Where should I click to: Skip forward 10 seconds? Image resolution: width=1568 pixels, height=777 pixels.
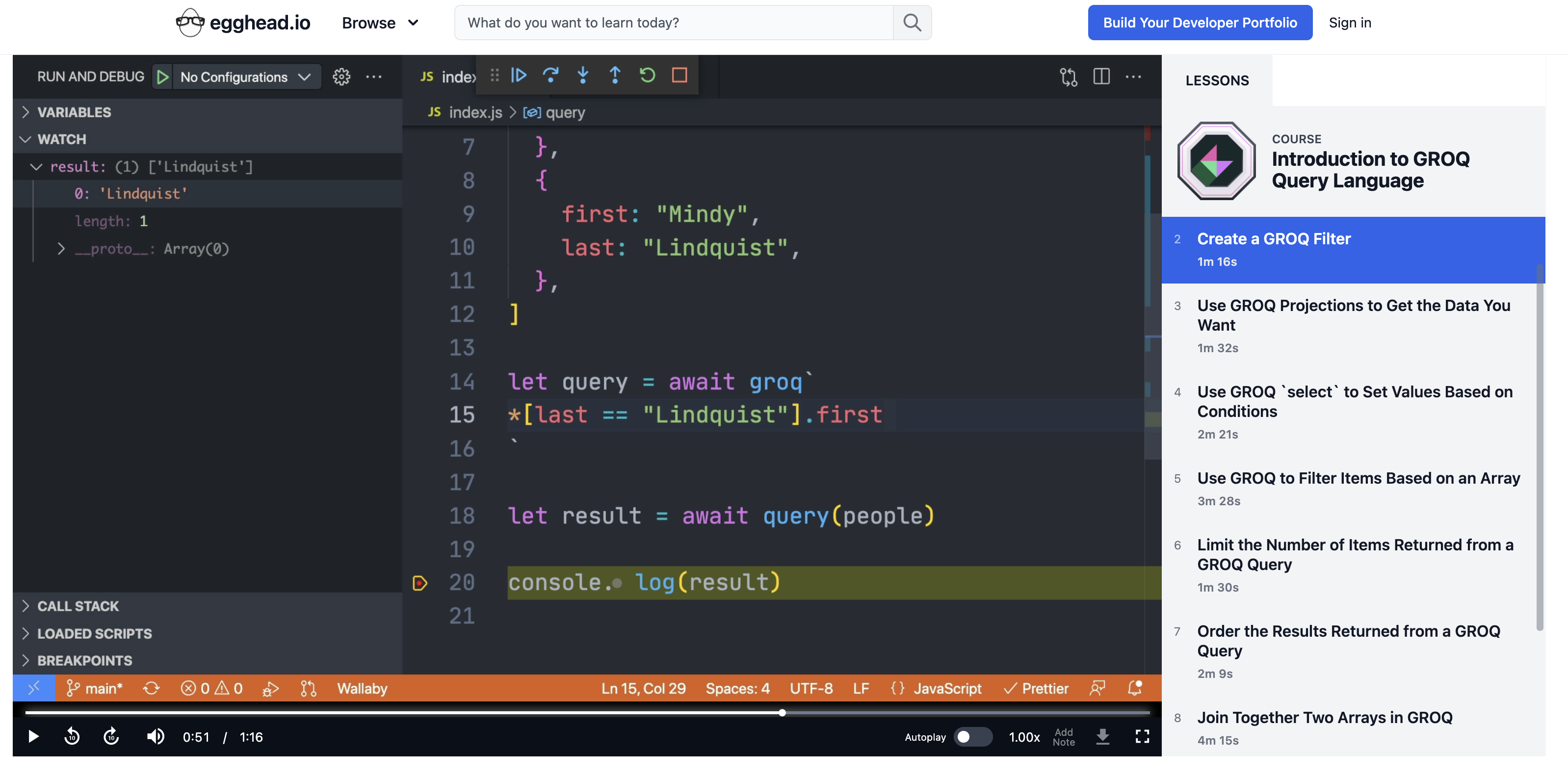tap(111, 737)
